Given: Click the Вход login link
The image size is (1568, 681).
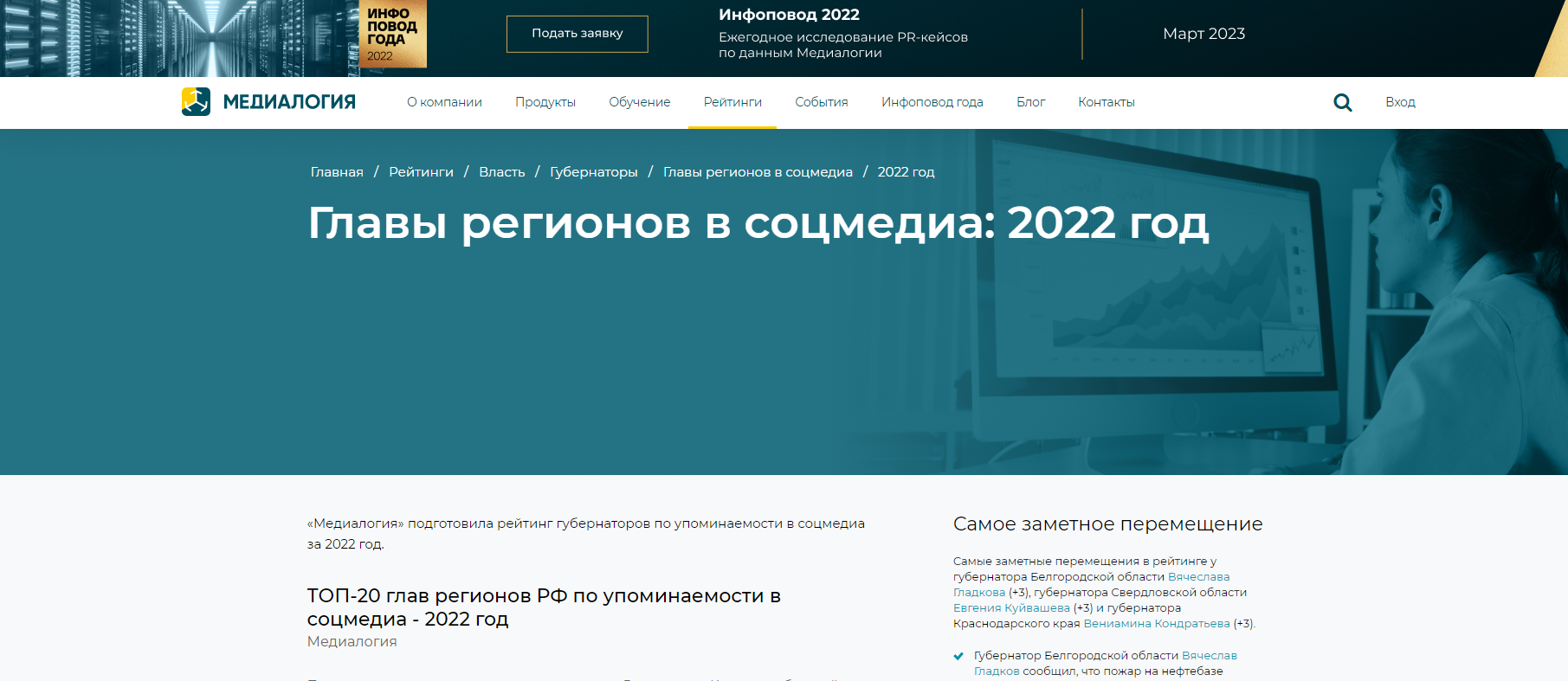Looking at the screenshot, I should click(x=1400, y=102).
